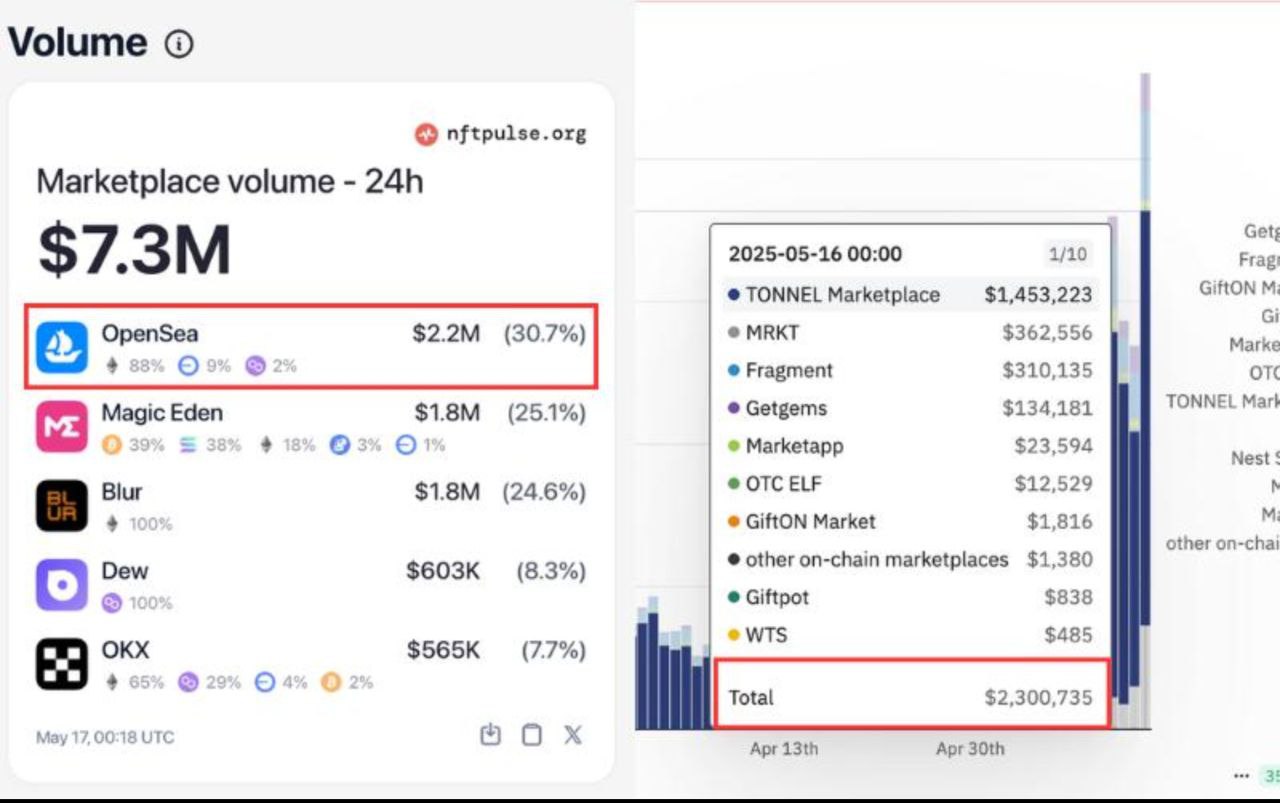This screenshot has height=803, width=1280.
Task: Click the Blur (24.6%) share value
Action: [x=544, y=492]
